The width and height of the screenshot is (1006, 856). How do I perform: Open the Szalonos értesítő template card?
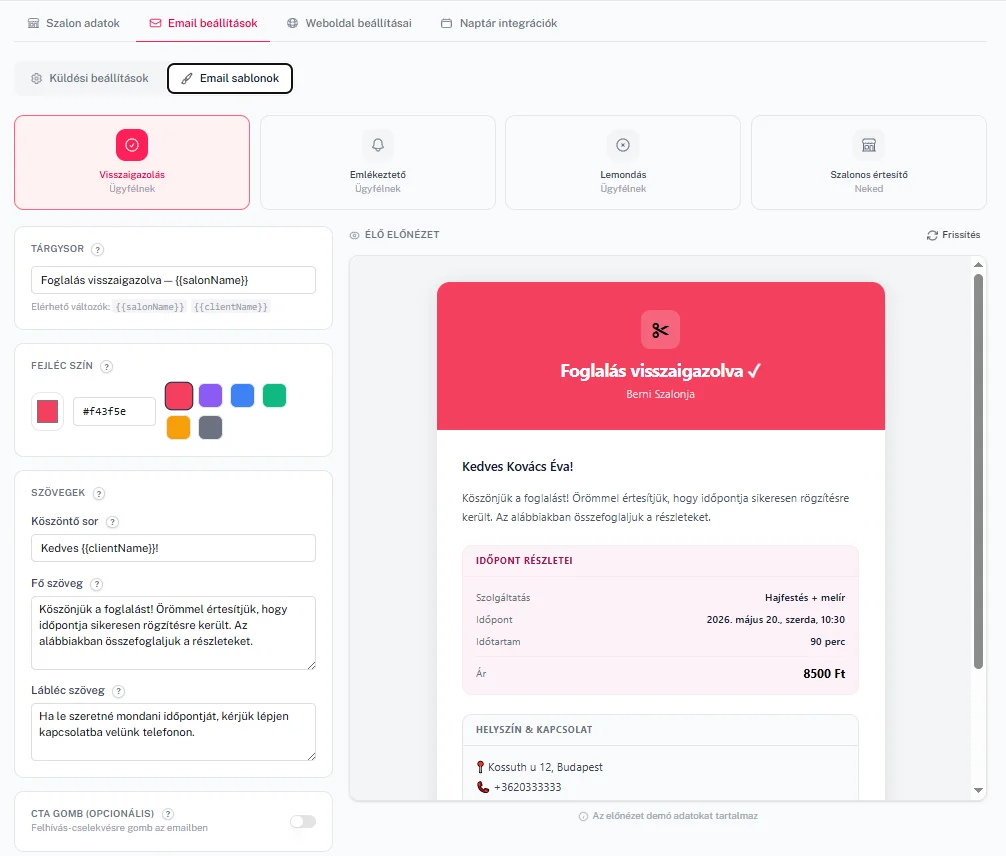click(868, 162)
